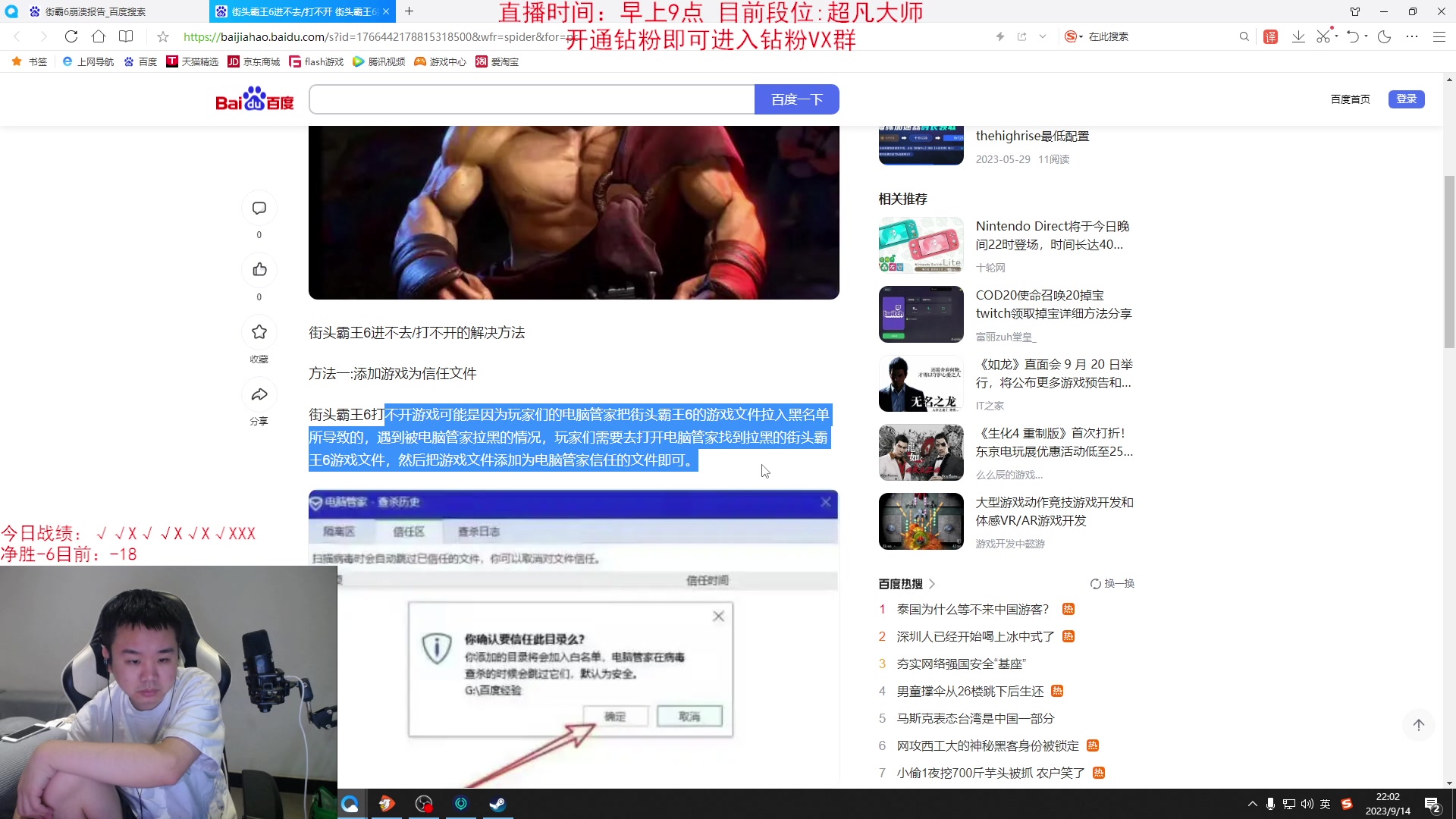Open browser downloads icon
1456x819 pixels.
1298,36
